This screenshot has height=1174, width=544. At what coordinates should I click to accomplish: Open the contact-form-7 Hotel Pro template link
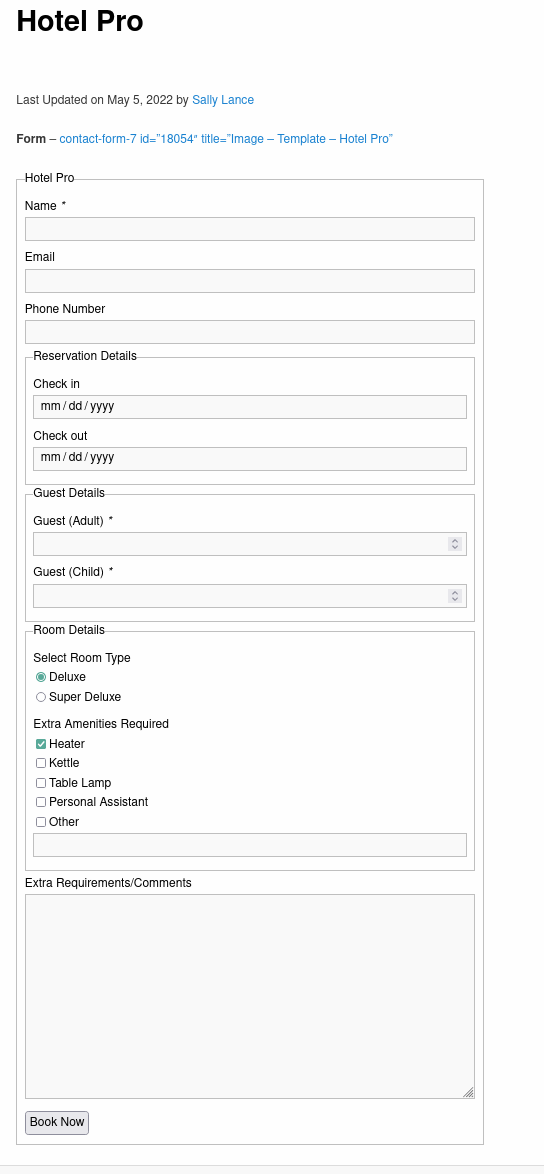coord(226,139)
